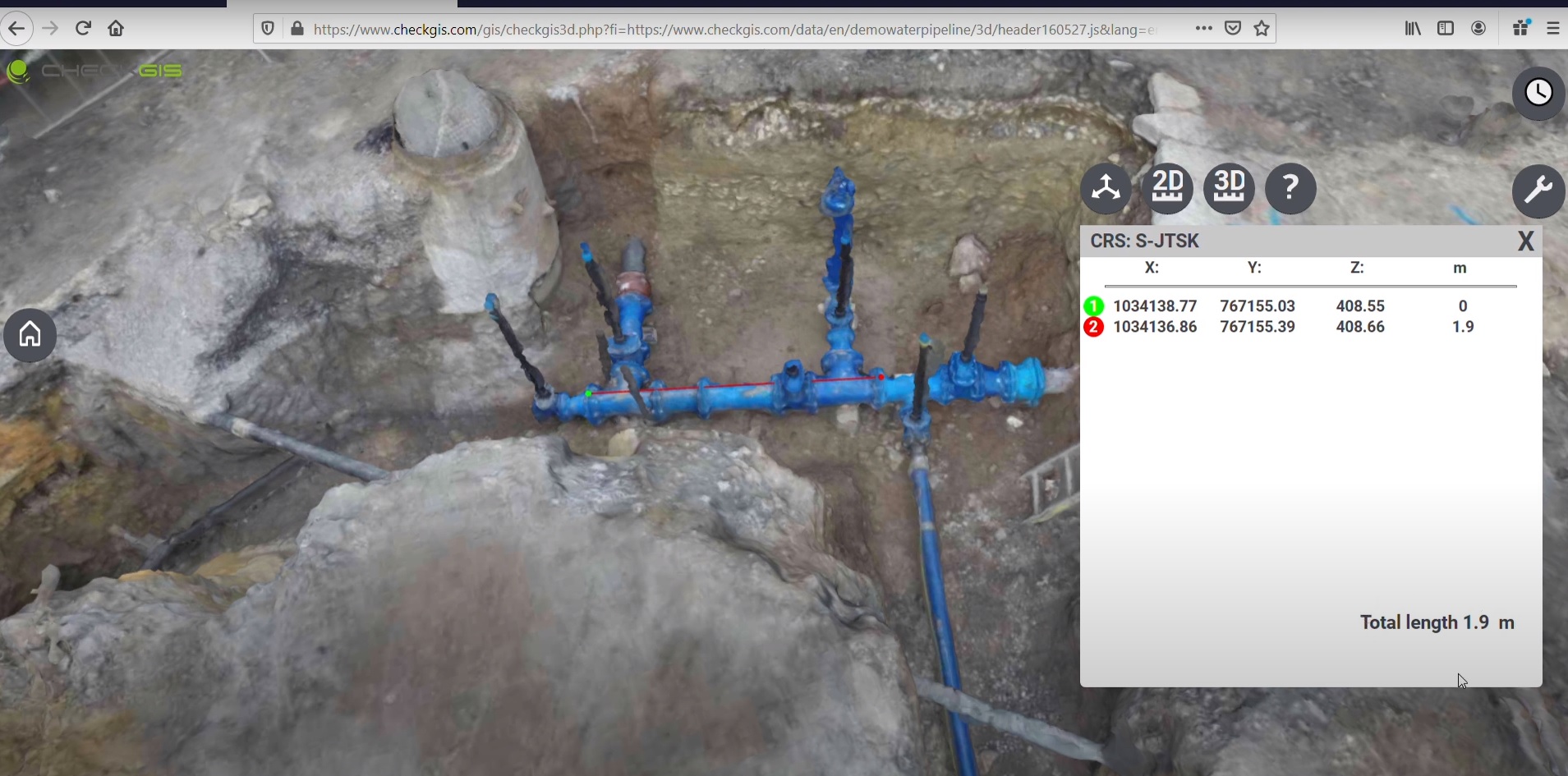The image size is (1568, 776).
Task: Go to the browser home page
Action: click(x=116, y=29)
